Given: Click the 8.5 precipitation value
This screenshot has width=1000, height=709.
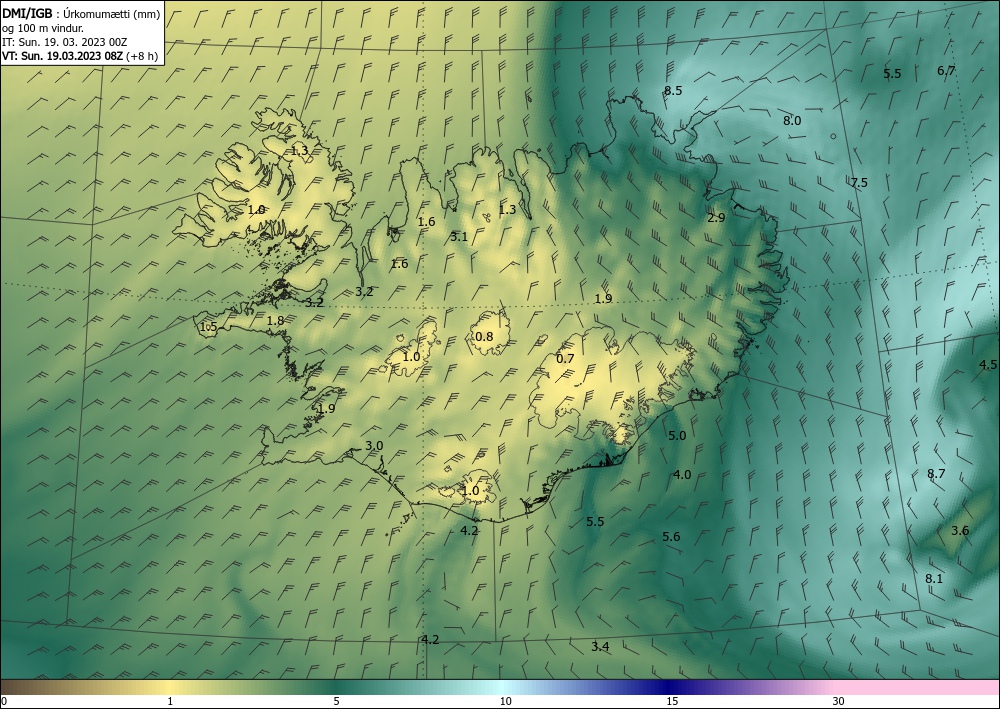Looking at the screenshot, I should (x=673, y=91).
